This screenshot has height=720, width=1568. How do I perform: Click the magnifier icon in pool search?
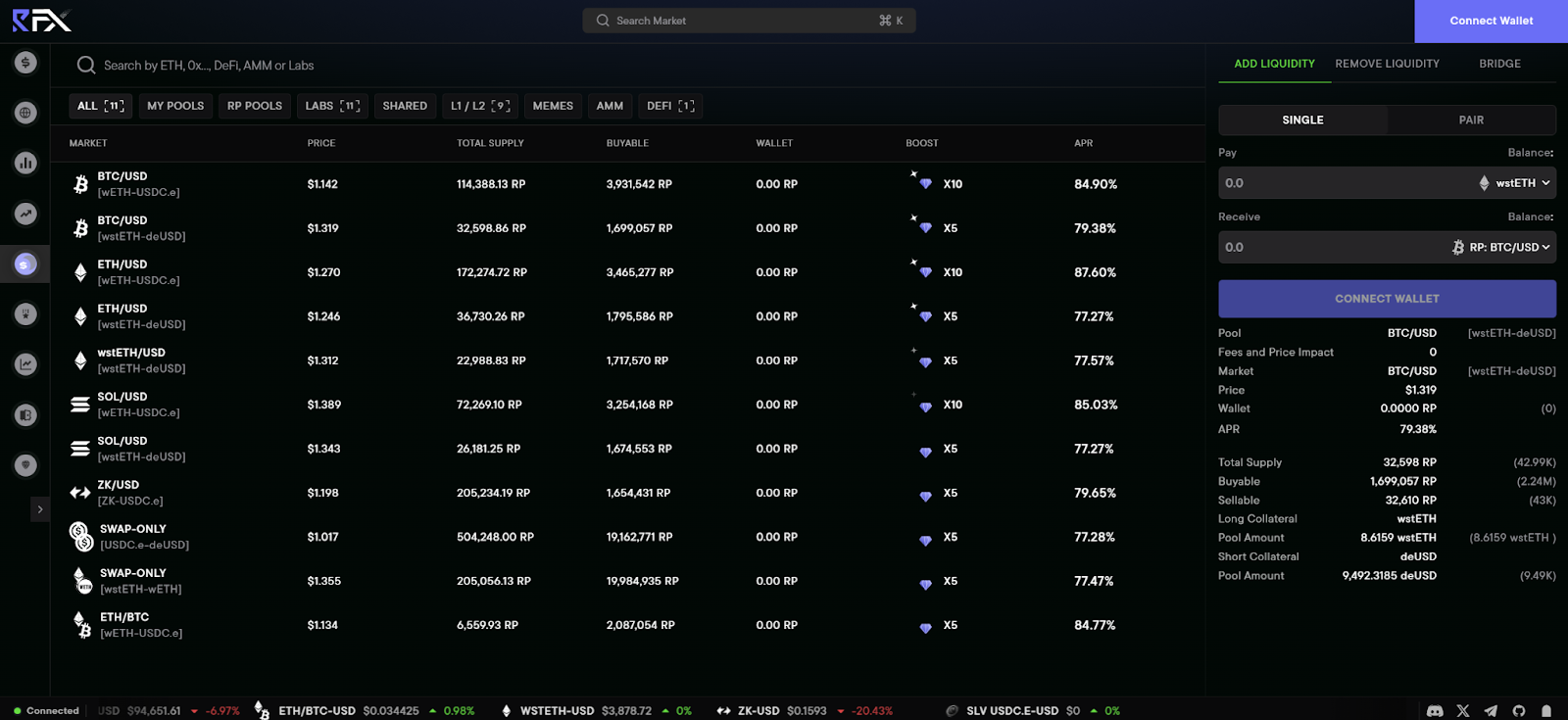[x=86, y=66]
